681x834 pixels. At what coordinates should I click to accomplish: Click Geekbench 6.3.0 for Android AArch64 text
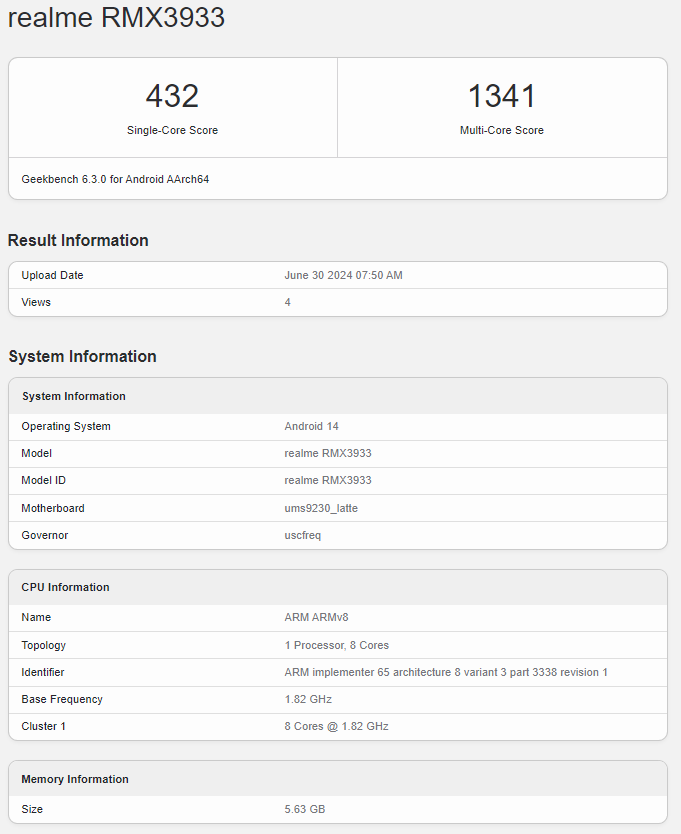[x=115, y=179]
